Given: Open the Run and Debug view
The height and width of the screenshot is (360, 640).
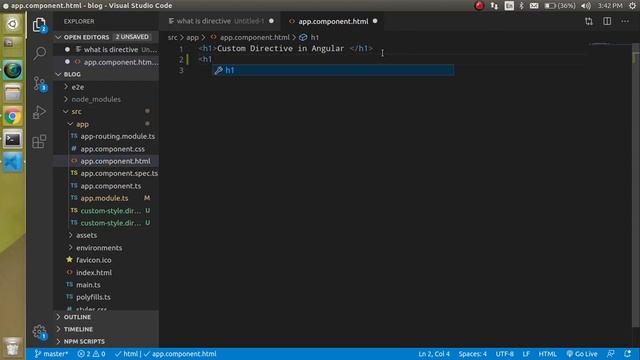Looking at the screenshot, I should [x=39, y=112].
